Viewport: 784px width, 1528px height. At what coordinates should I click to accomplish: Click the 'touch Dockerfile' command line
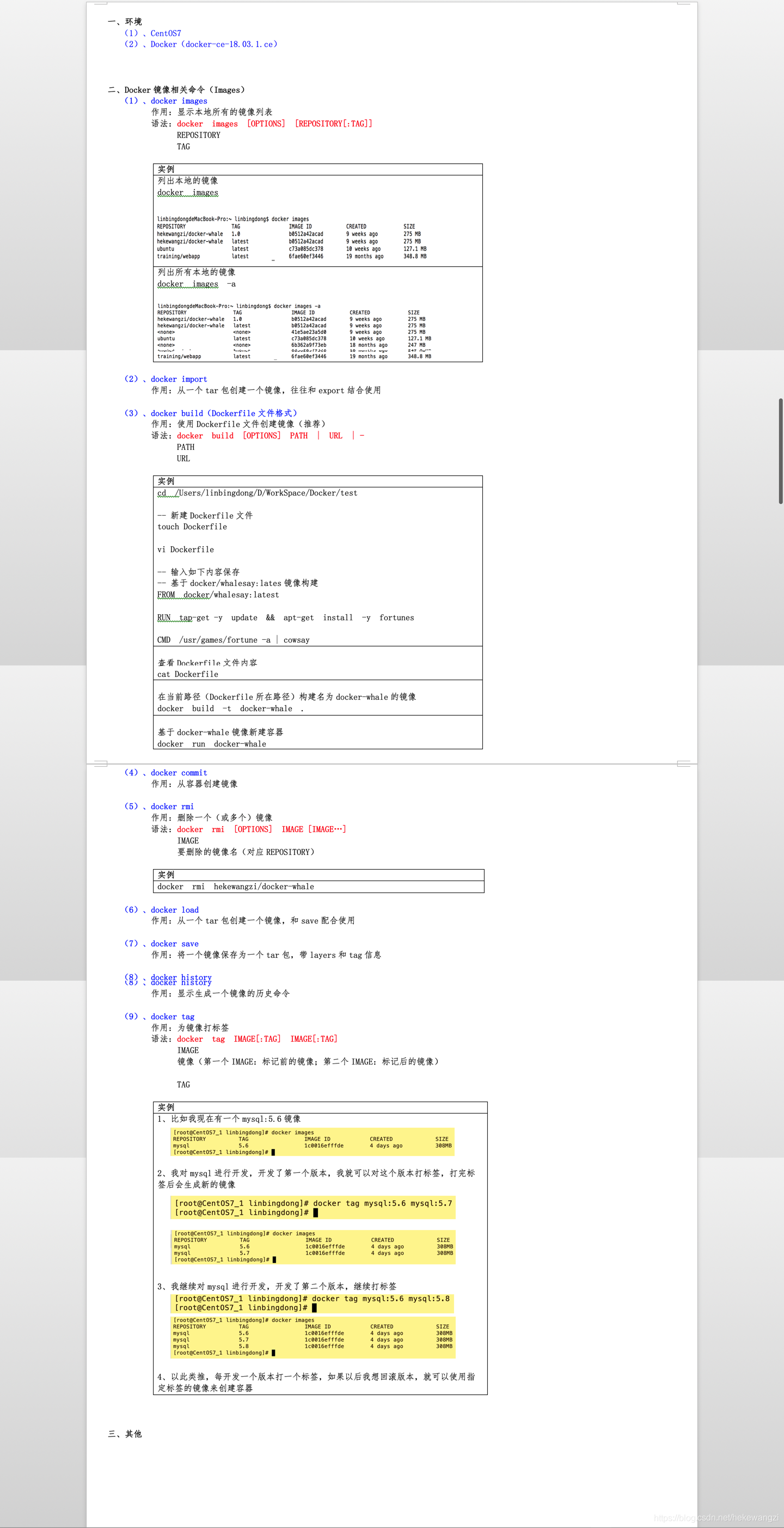pyautogui.click(x=192, y=527)
